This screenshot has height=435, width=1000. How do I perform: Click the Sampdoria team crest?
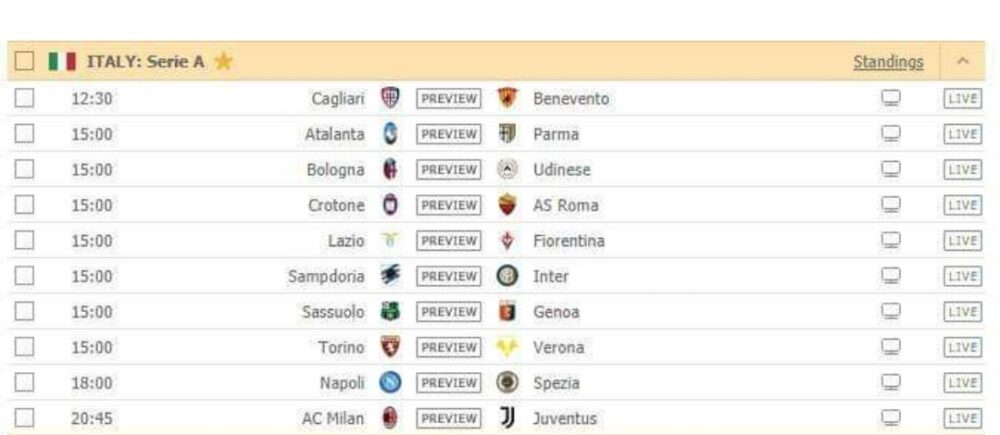click(390, 276)
